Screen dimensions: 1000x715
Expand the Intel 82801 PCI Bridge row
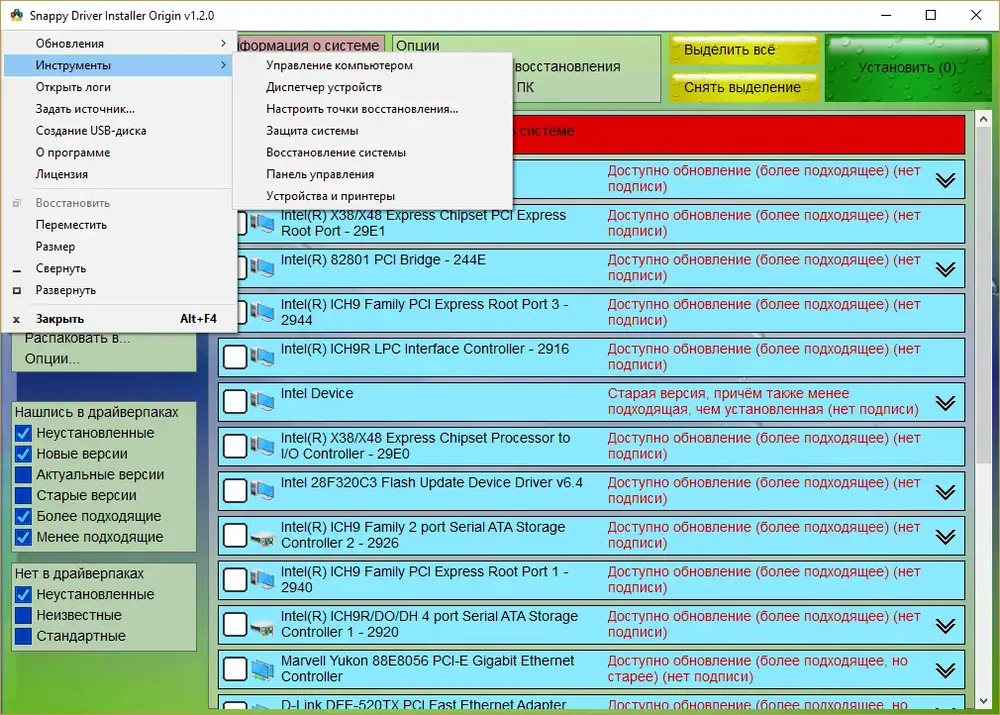point(945,269)
